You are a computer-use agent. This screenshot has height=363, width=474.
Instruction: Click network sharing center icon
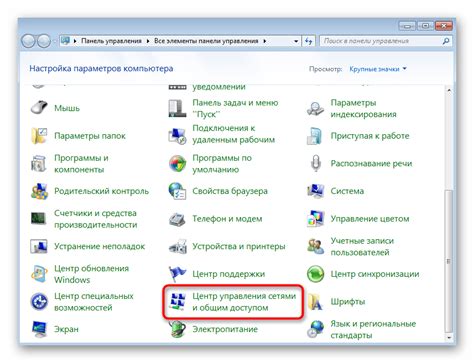pos(177,302)
